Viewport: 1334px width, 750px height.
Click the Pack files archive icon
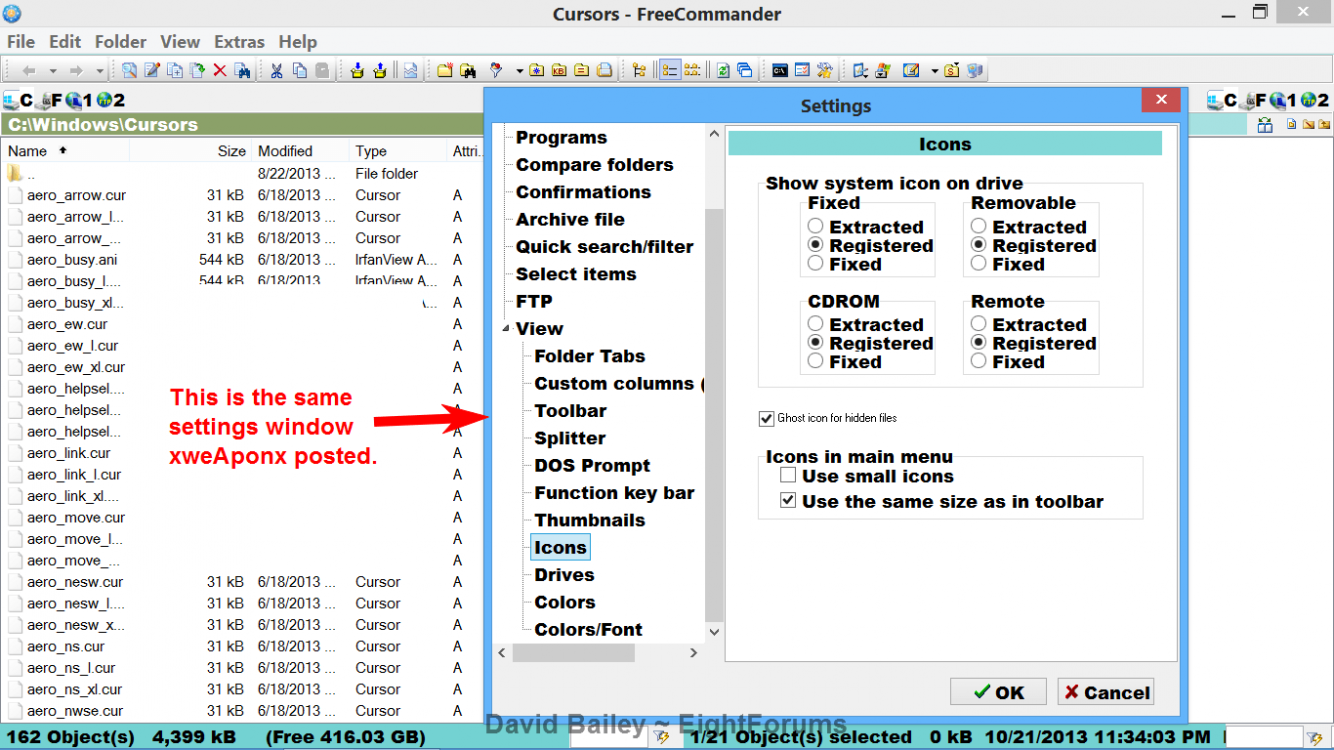tap(358, 71)
